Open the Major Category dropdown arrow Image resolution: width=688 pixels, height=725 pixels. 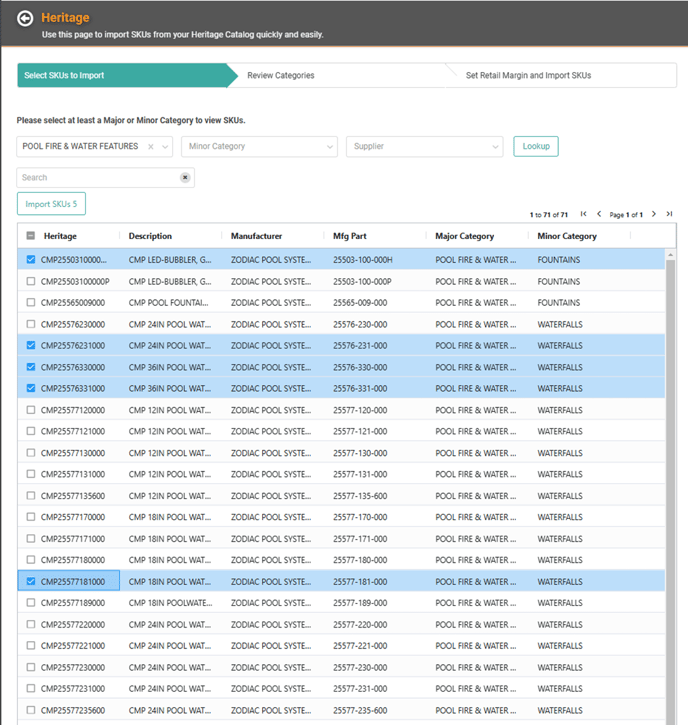click(164, 146)
